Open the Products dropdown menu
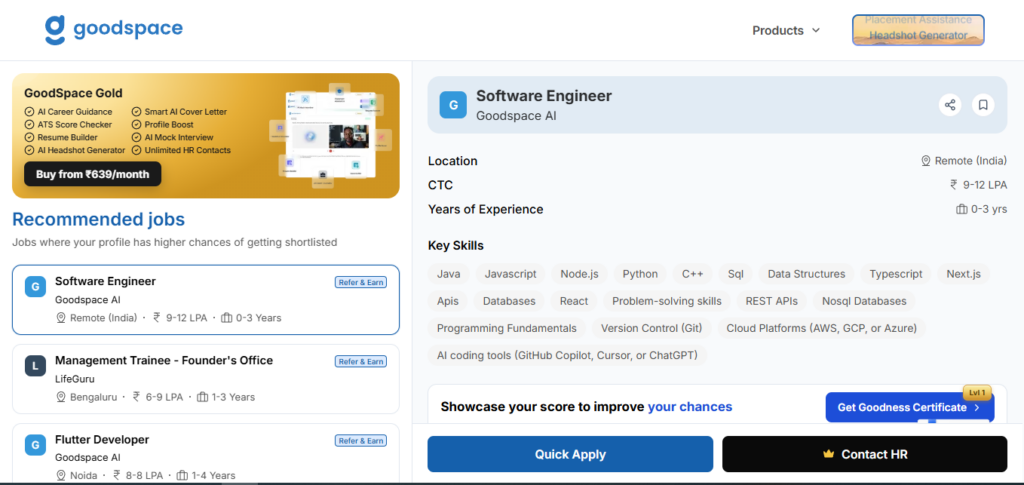The width and height of the screenshot is (1024, 485). coord(786,31)
